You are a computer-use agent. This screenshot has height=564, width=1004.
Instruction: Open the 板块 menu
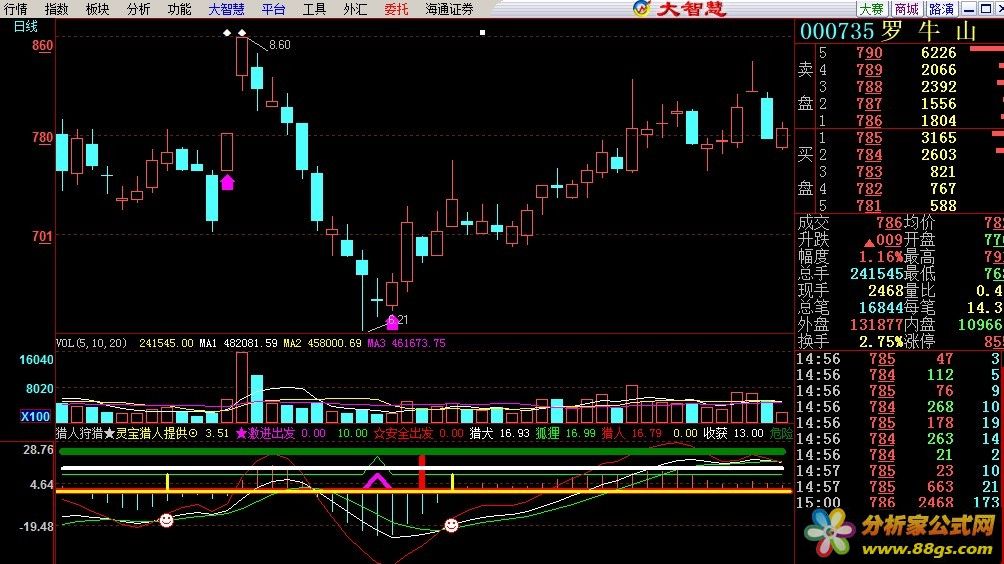tap(97, 9)
